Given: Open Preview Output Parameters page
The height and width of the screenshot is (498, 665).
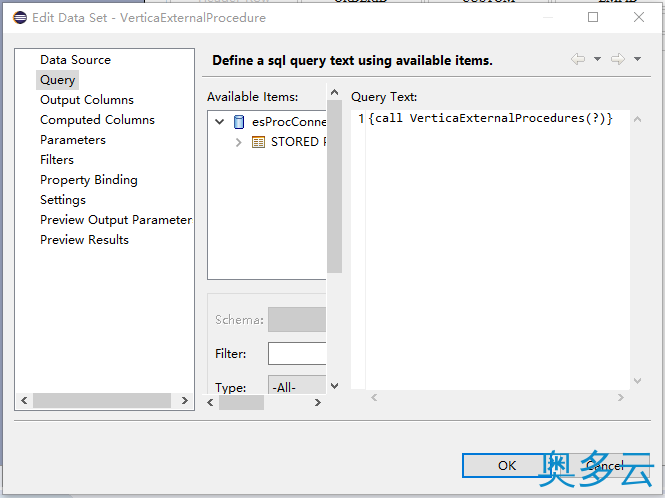Looking at the screenshot, I should point(116,220).
